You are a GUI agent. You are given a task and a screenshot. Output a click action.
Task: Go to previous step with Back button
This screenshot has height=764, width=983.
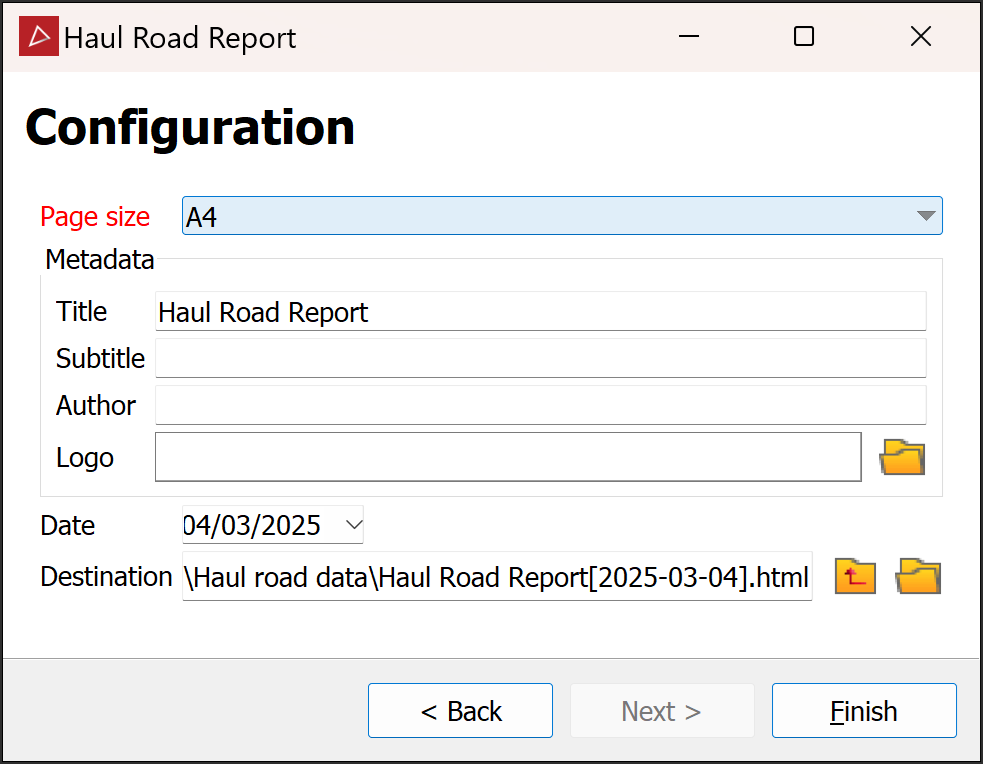pos(460,711)
